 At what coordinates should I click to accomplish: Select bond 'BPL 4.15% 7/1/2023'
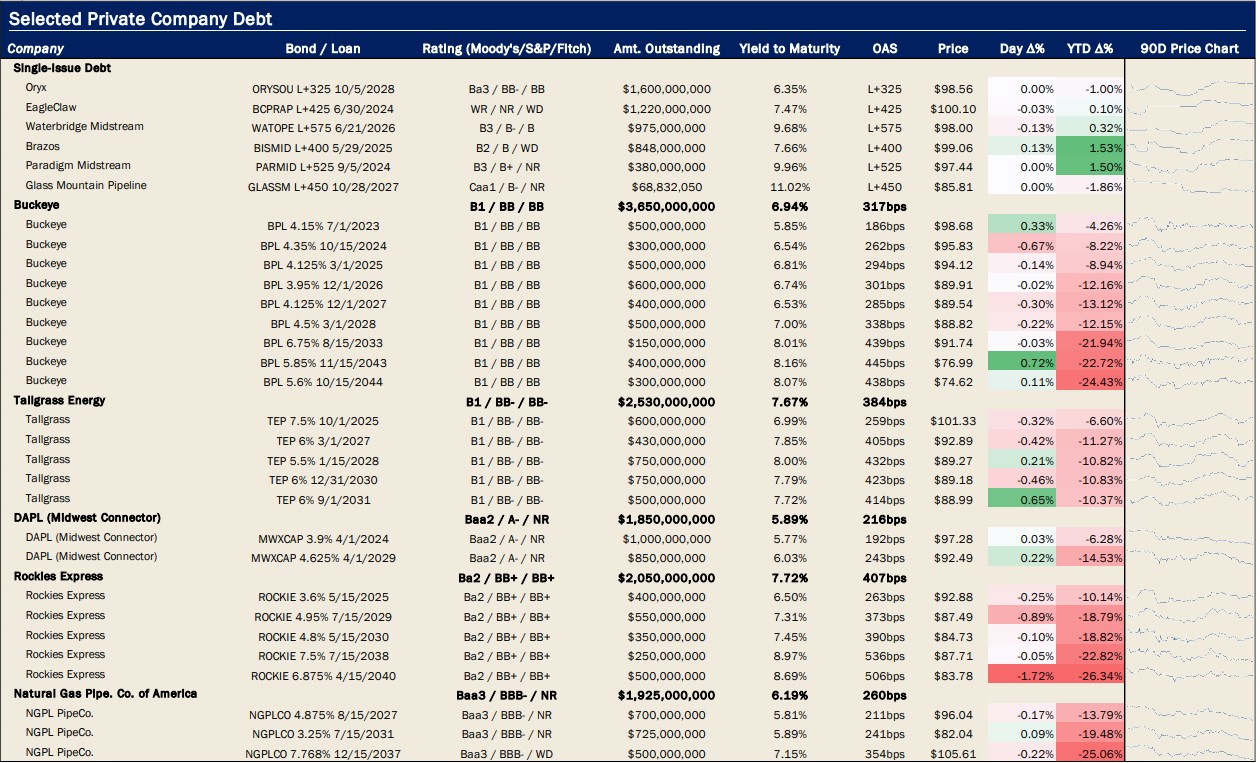[x=323, y=226]
